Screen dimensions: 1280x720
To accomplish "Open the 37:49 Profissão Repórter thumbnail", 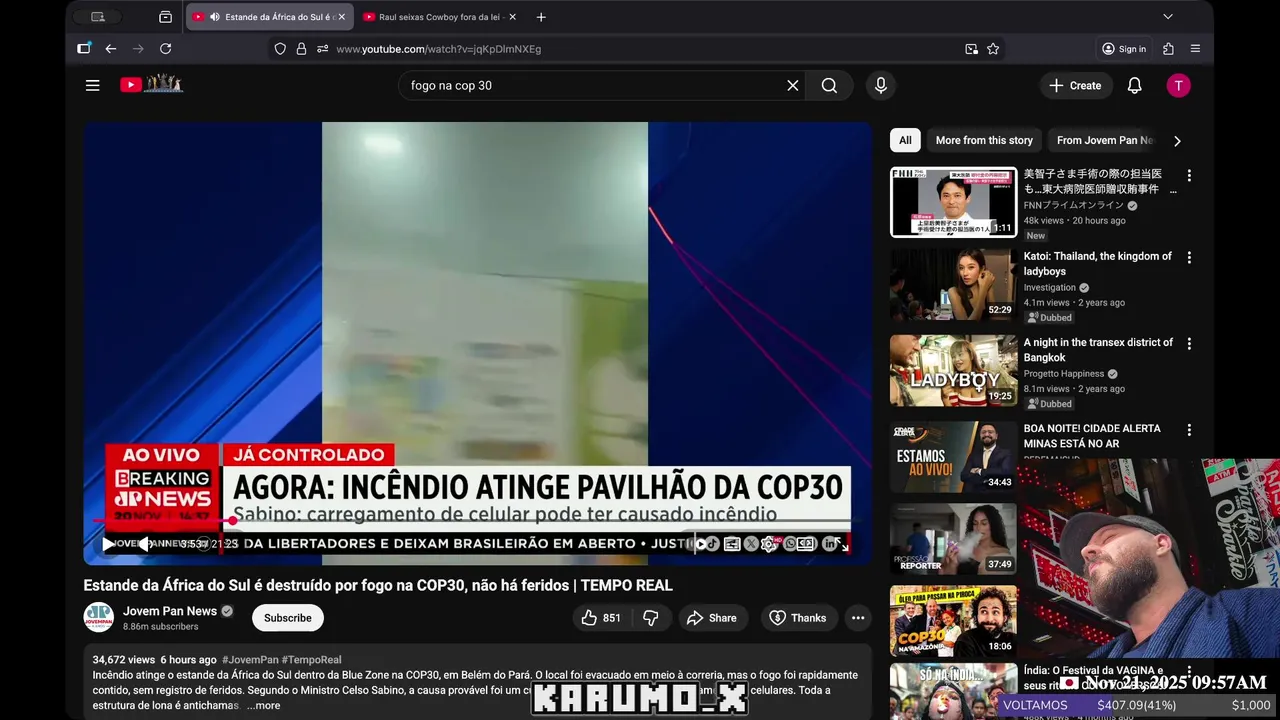I will pos(954,539).
